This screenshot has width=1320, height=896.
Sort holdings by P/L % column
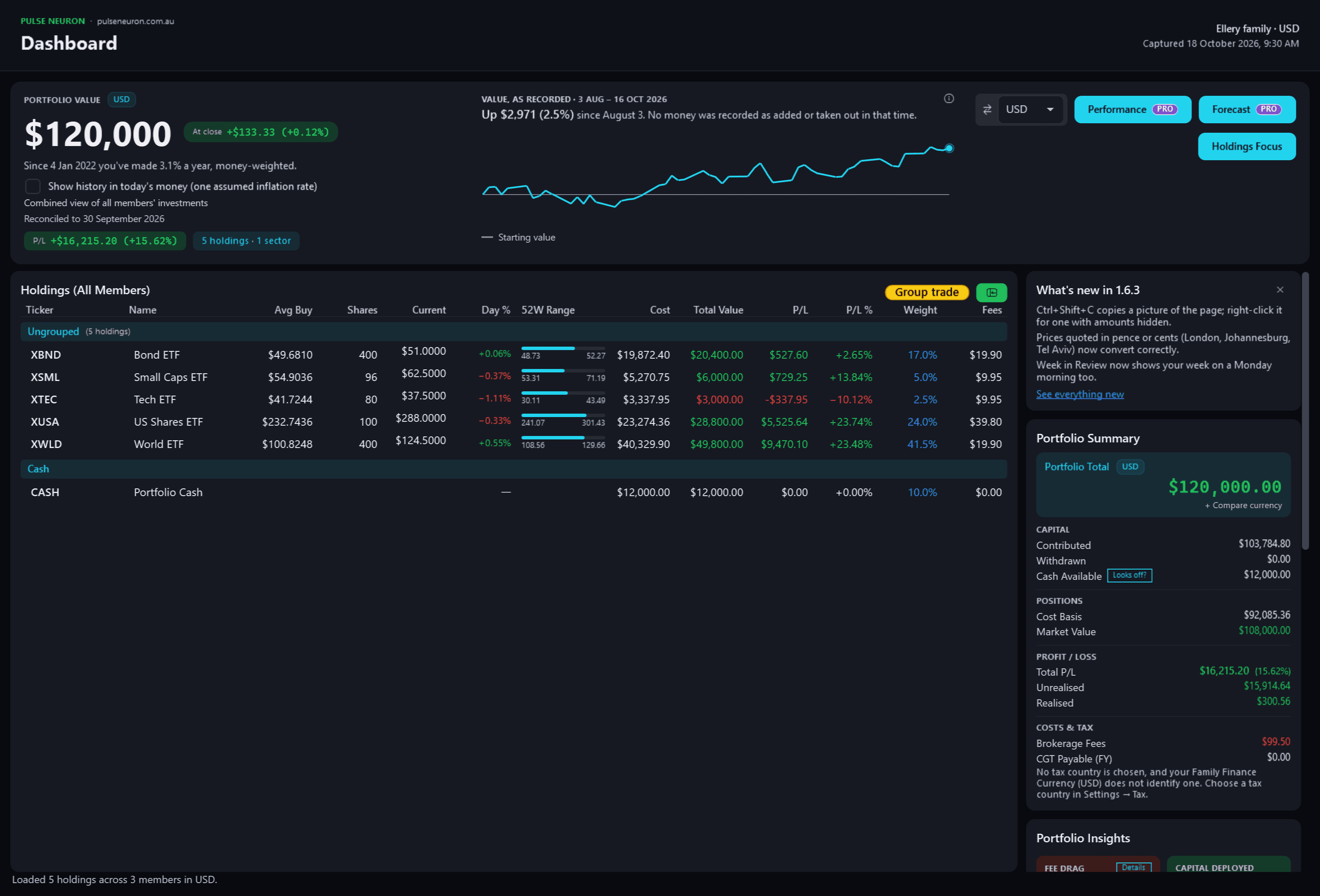pyautogui.click(x=859, y=310)
